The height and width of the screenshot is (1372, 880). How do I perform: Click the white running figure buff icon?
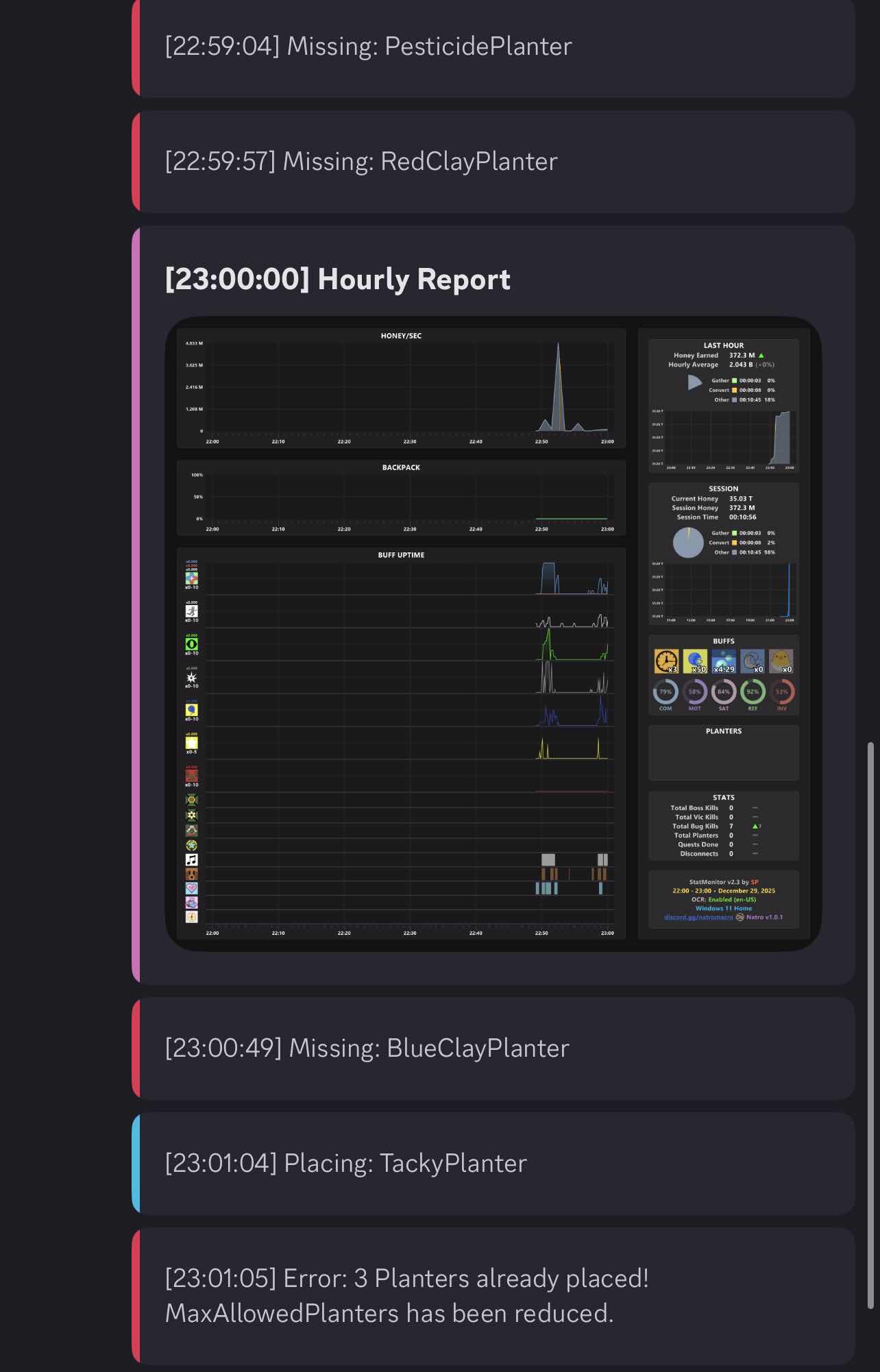[x=192, y=611]
